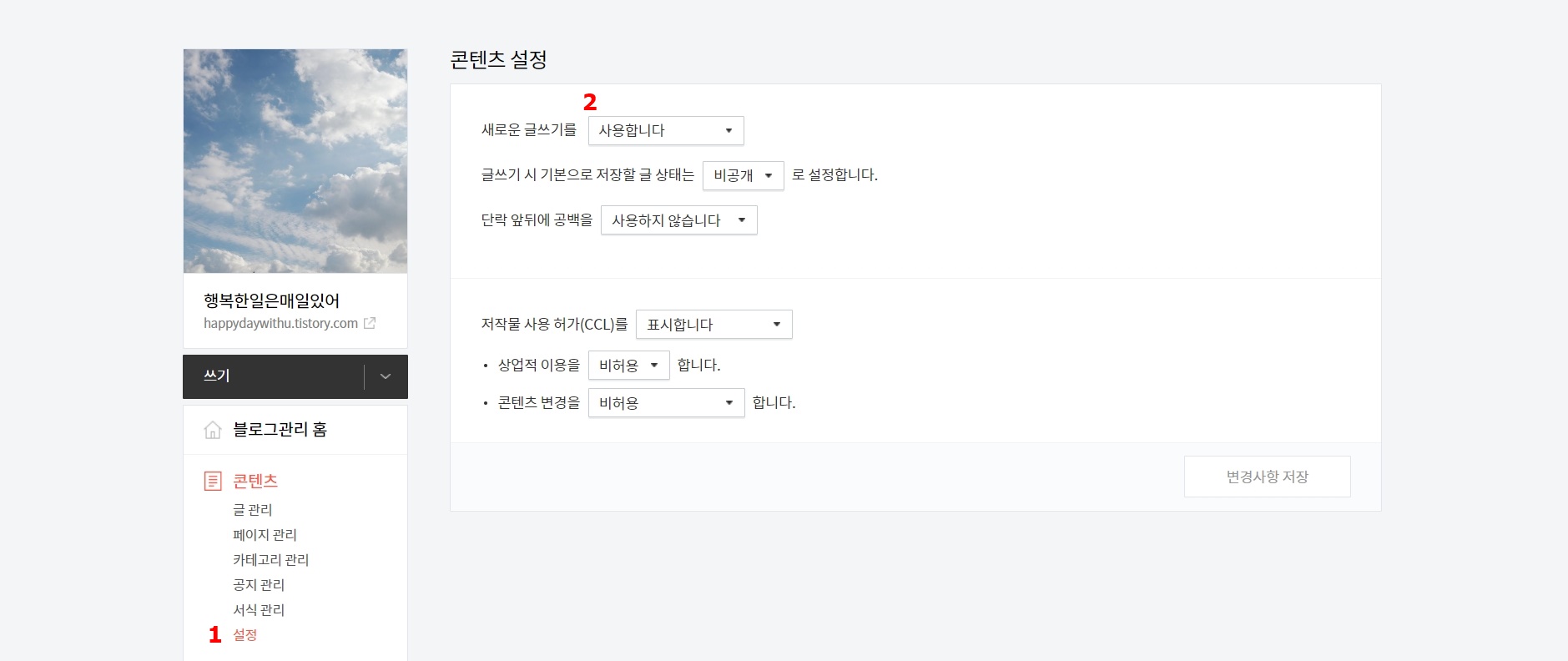This screenshot has height=661, width=1568.
Task: Click the 쓰기 write button
Action: [x=274, y=376]
